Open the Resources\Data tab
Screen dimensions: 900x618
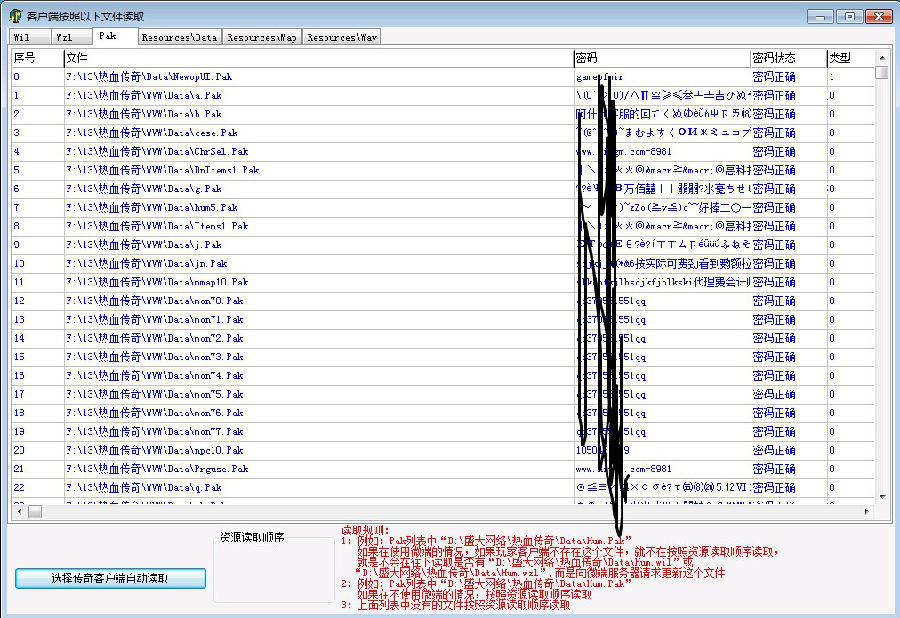180,37
